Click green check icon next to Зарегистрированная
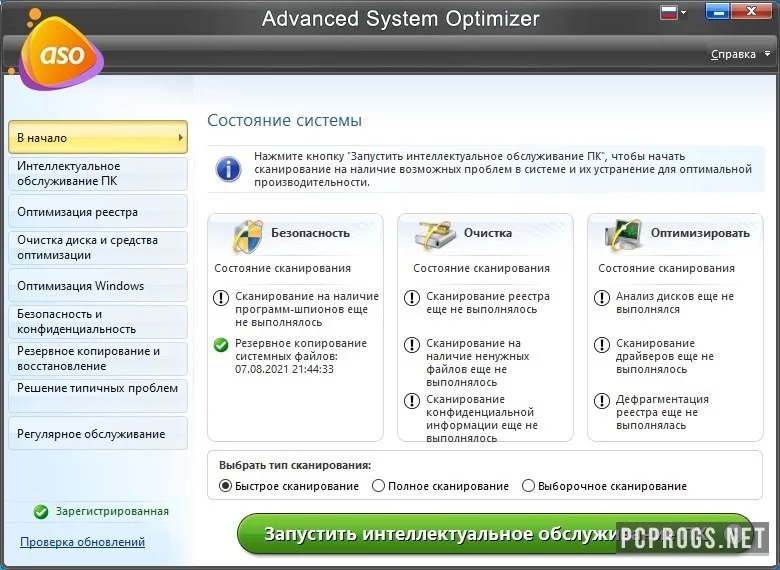 tap(41, 512)
